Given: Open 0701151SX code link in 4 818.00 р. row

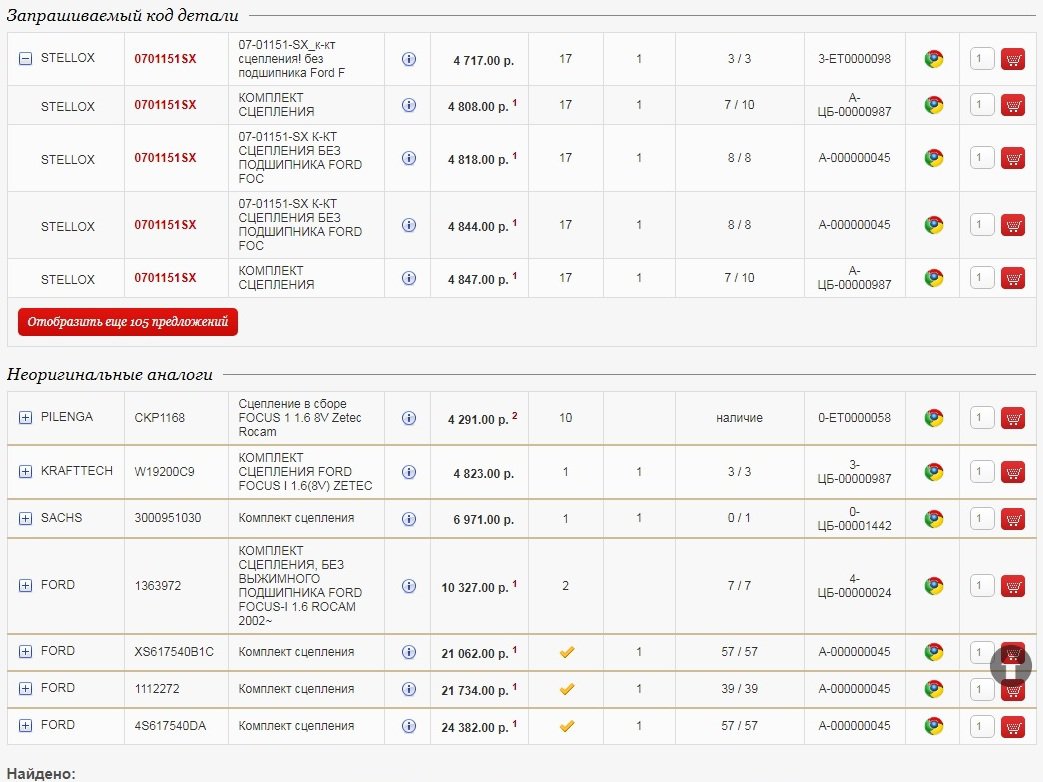Looking at the screenshot, I should [x=165, y=158].
